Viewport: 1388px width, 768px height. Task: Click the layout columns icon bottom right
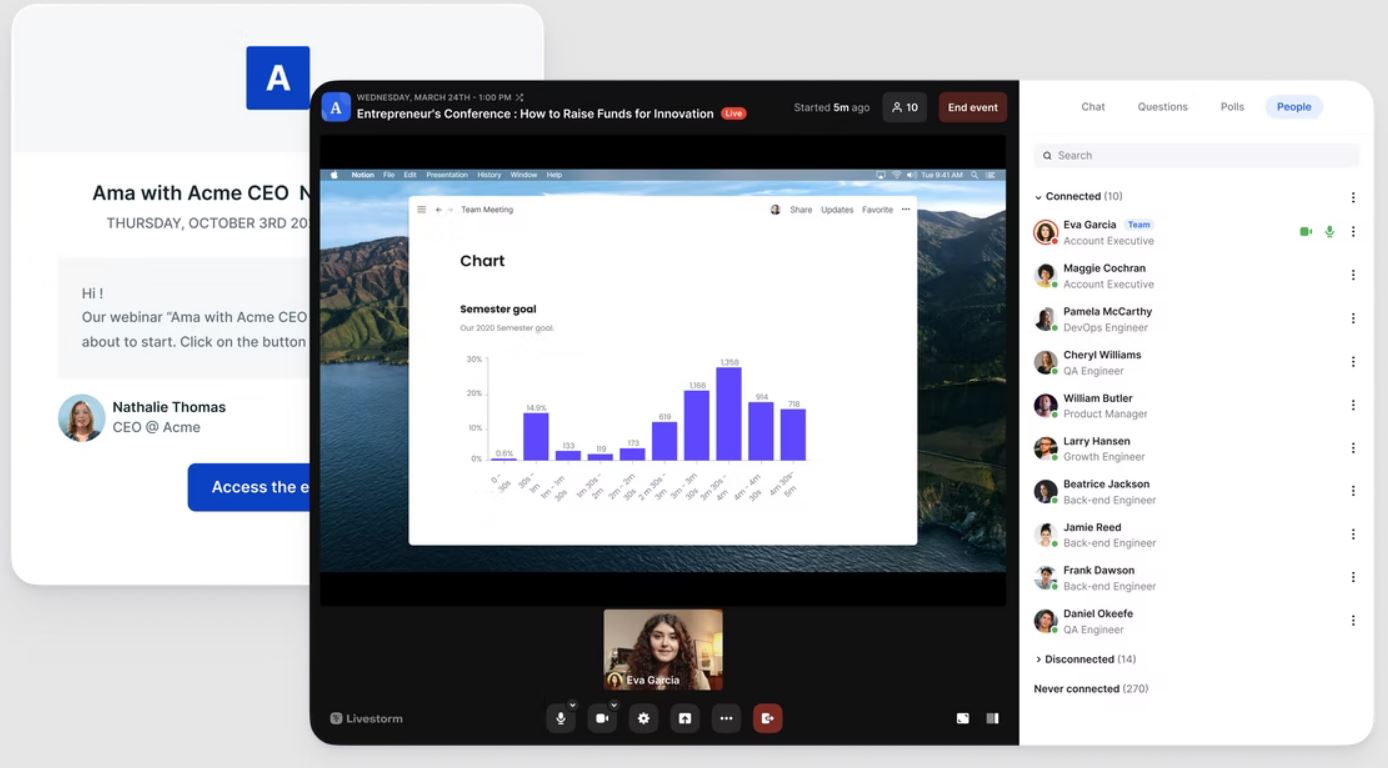pyautogui.click(x=992, y=717)
